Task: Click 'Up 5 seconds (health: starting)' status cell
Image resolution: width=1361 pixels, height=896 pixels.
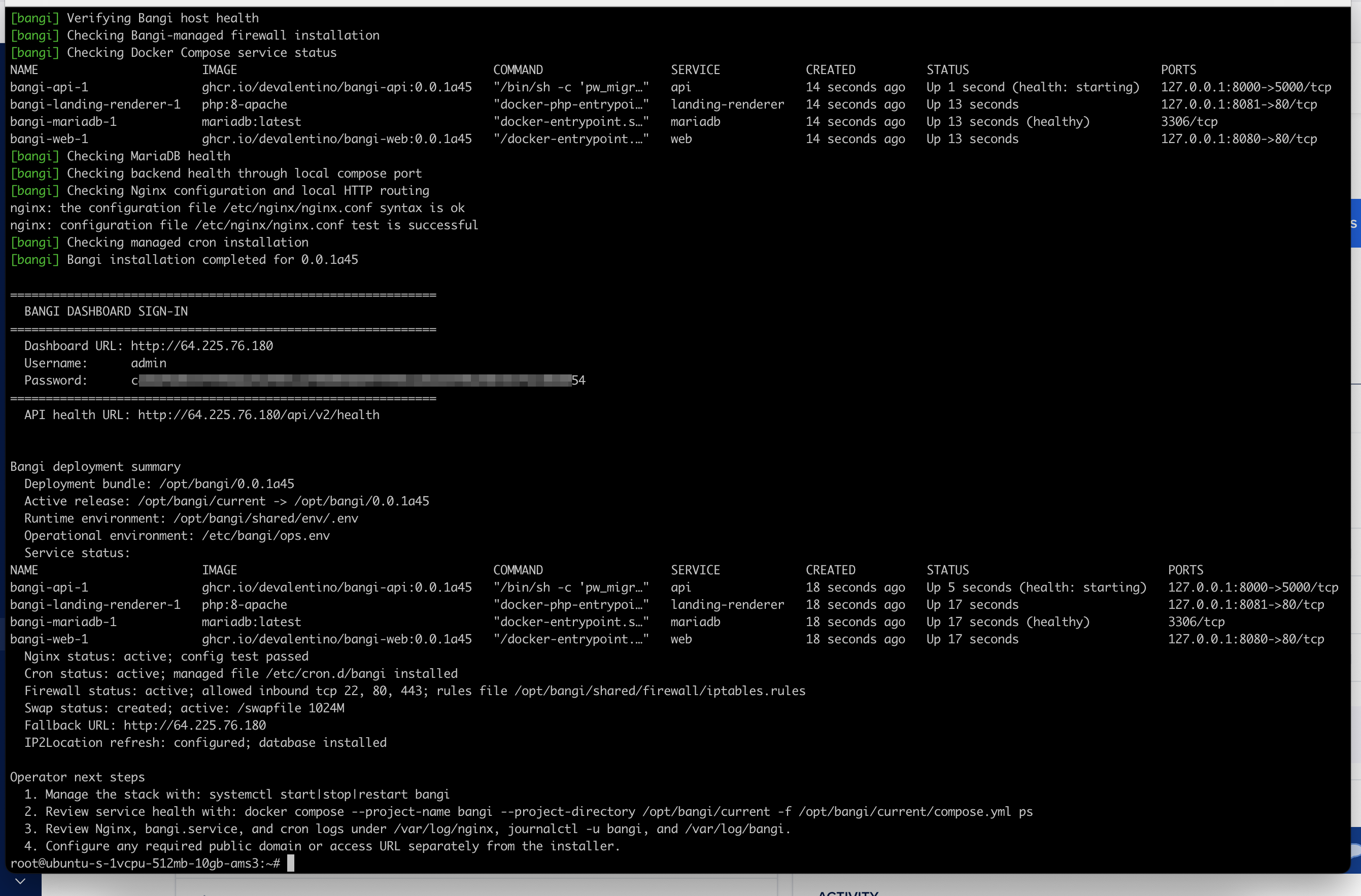Action: coord(1036,588)
